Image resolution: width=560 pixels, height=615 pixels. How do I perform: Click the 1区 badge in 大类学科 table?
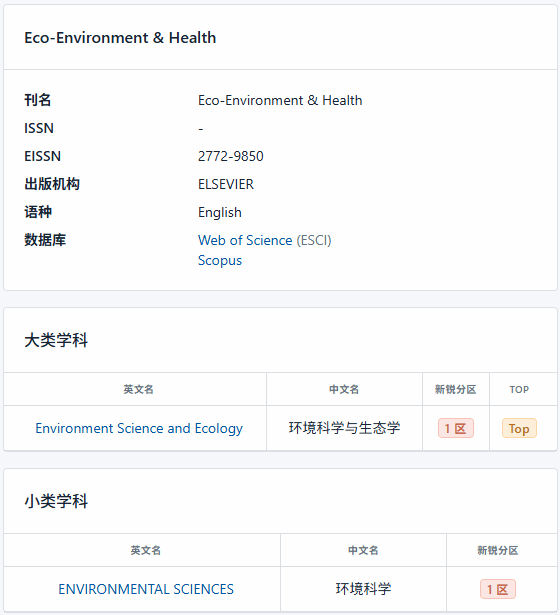coord(456,428)
